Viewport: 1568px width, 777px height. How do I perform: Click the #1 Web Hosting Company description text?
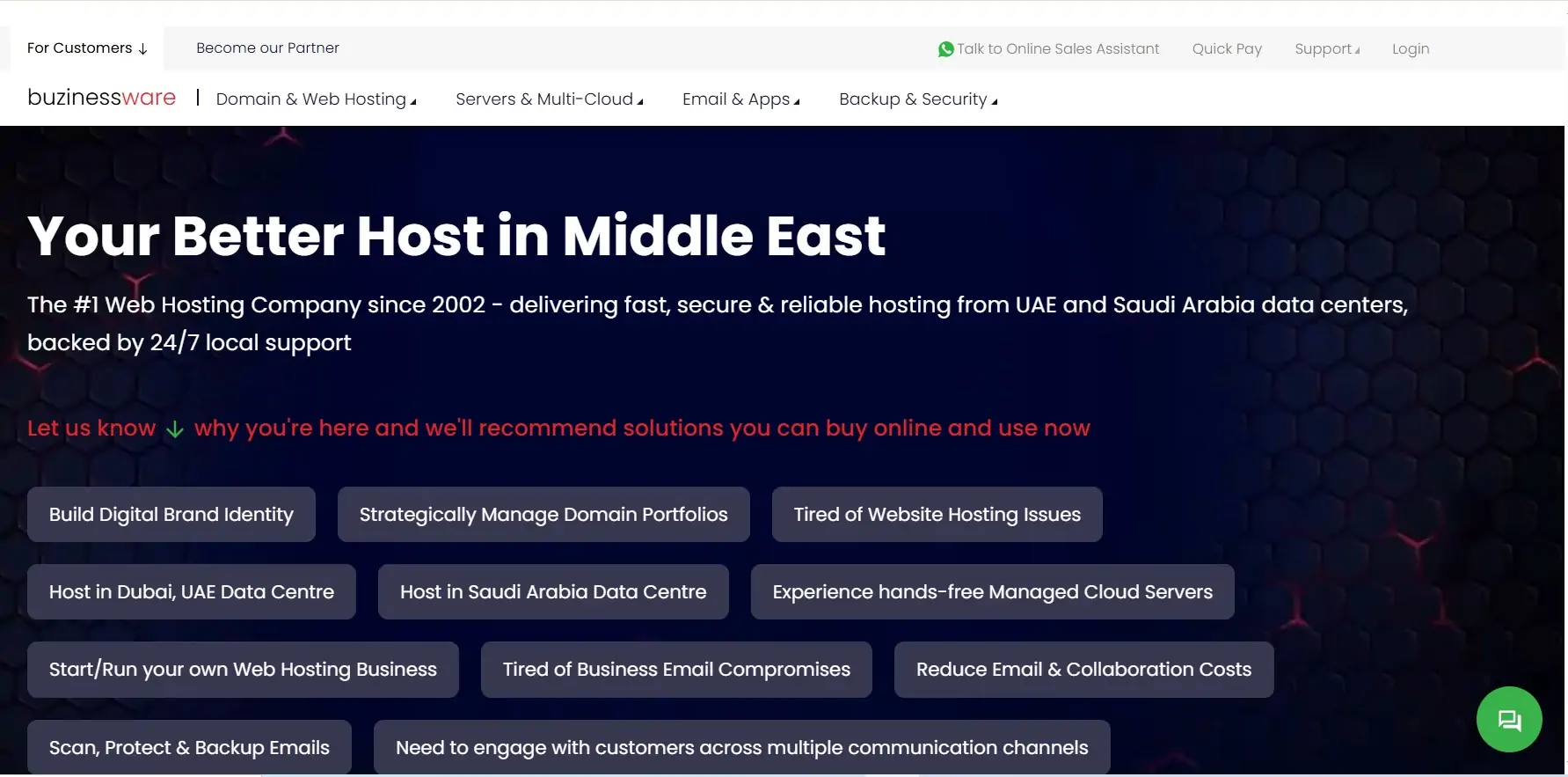(718, 323)
